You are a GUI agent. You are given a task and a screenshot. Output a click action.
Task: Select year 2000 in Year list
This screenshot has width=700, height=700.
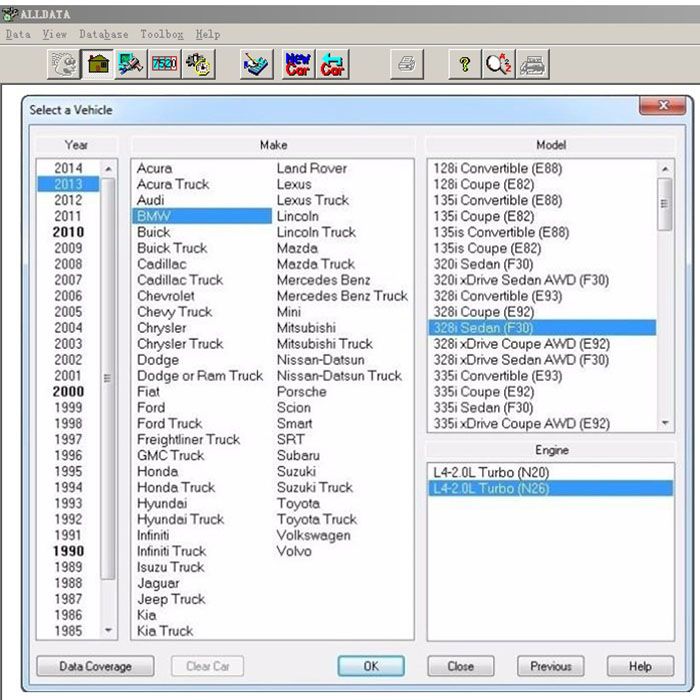coord(68,392)
